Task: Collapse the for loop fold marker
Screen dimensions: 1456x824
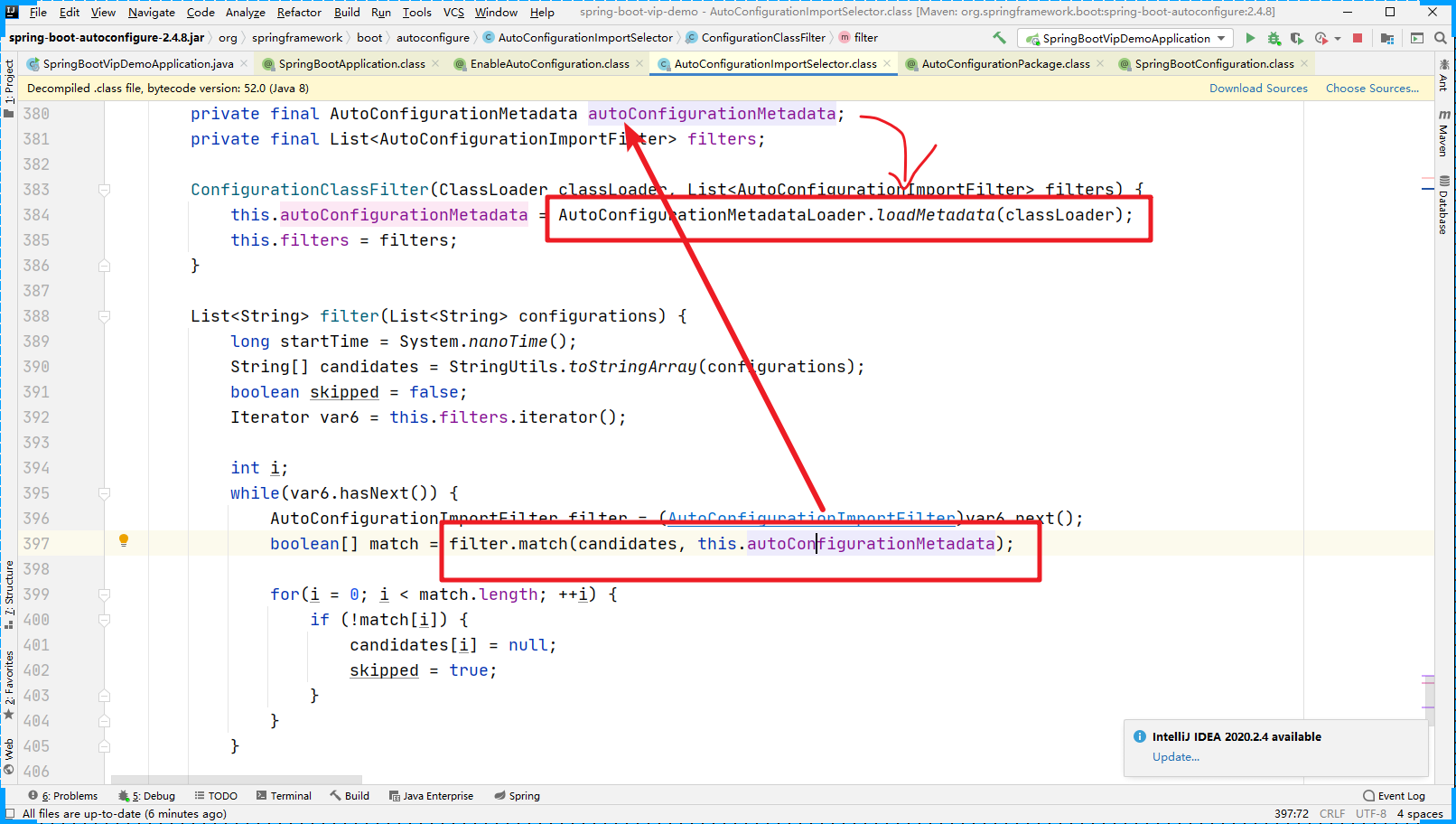Action: pyautogui.click(x=104, y=595)
